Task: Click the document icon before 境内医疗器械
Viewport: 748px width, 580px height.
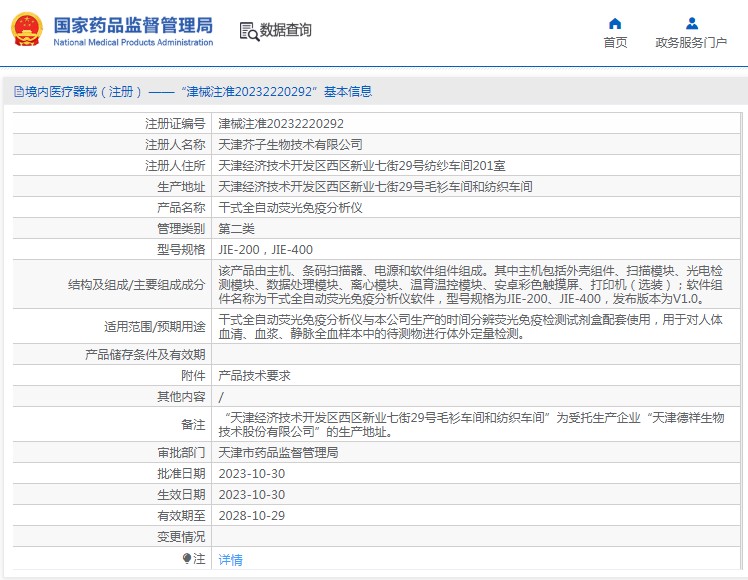Action: [18, 92]
